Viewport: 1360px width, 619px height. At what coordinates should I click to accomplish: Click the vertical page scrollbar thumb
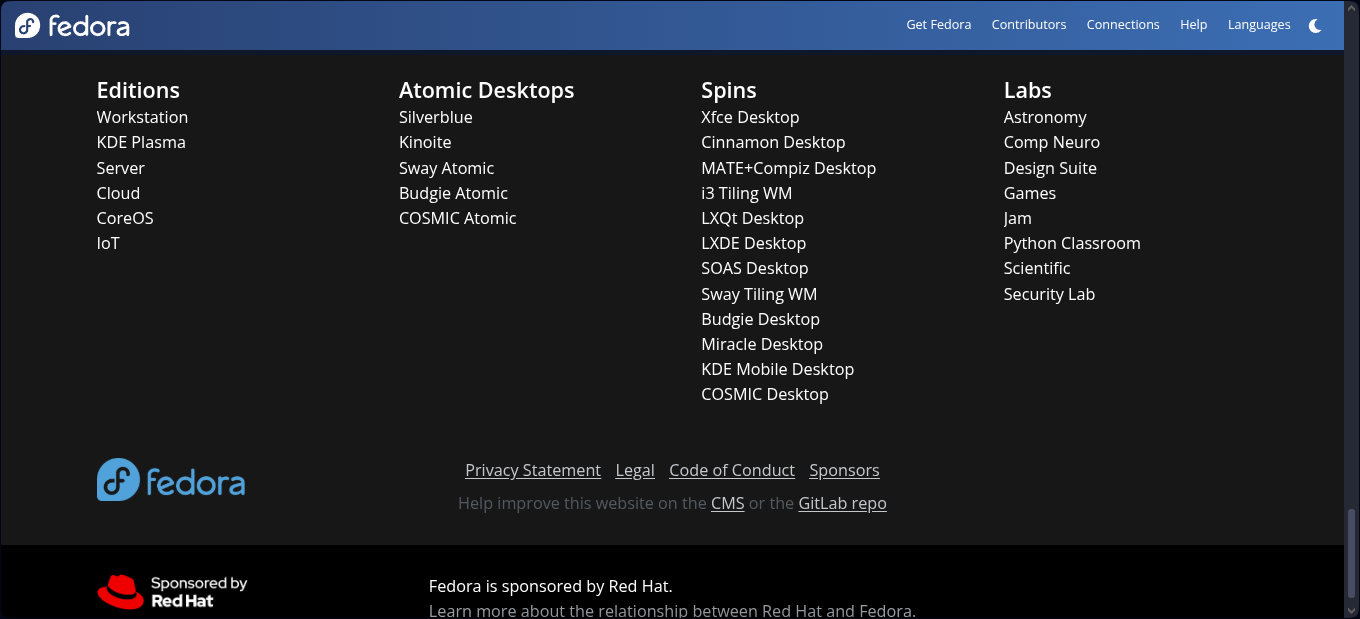(x=1352, y=555)
